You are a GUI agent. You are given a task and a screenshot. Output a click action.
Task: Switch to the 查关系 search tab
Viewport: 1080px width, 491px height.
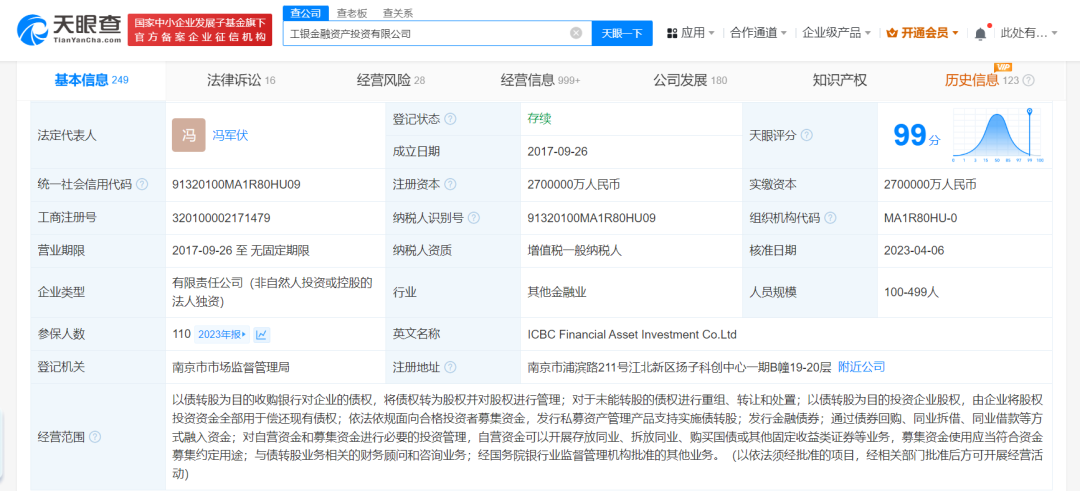pyautogui.click(x=398, y=13)
